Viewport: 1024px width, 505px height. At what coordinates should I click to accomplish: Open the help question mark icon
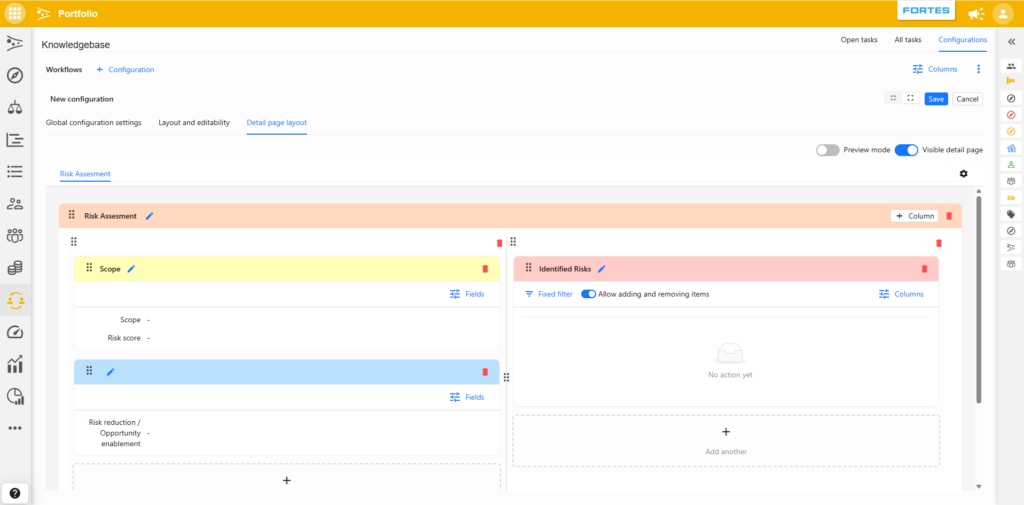15,493
